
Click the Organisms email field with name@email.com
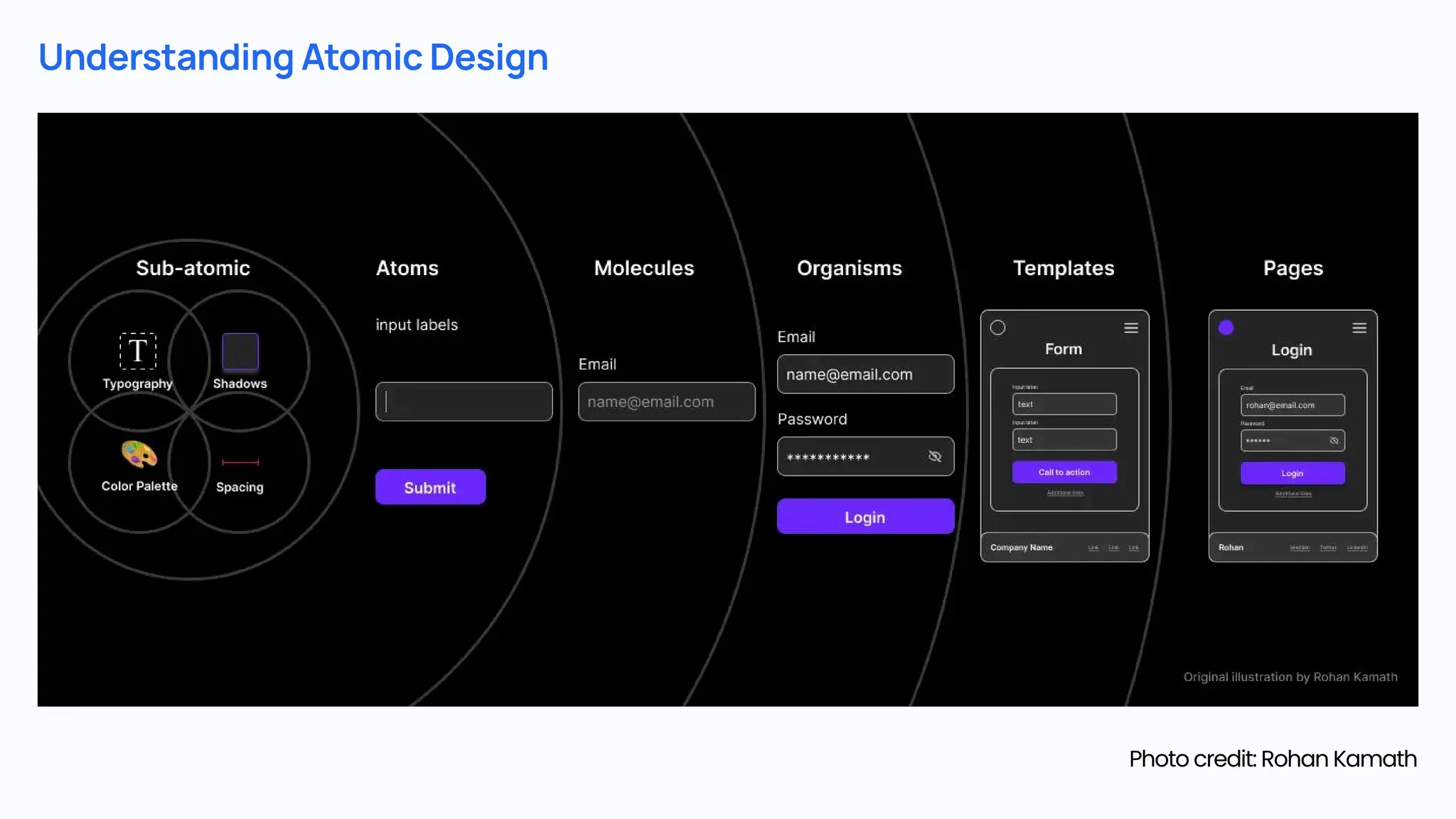click(x=865, y=374)
